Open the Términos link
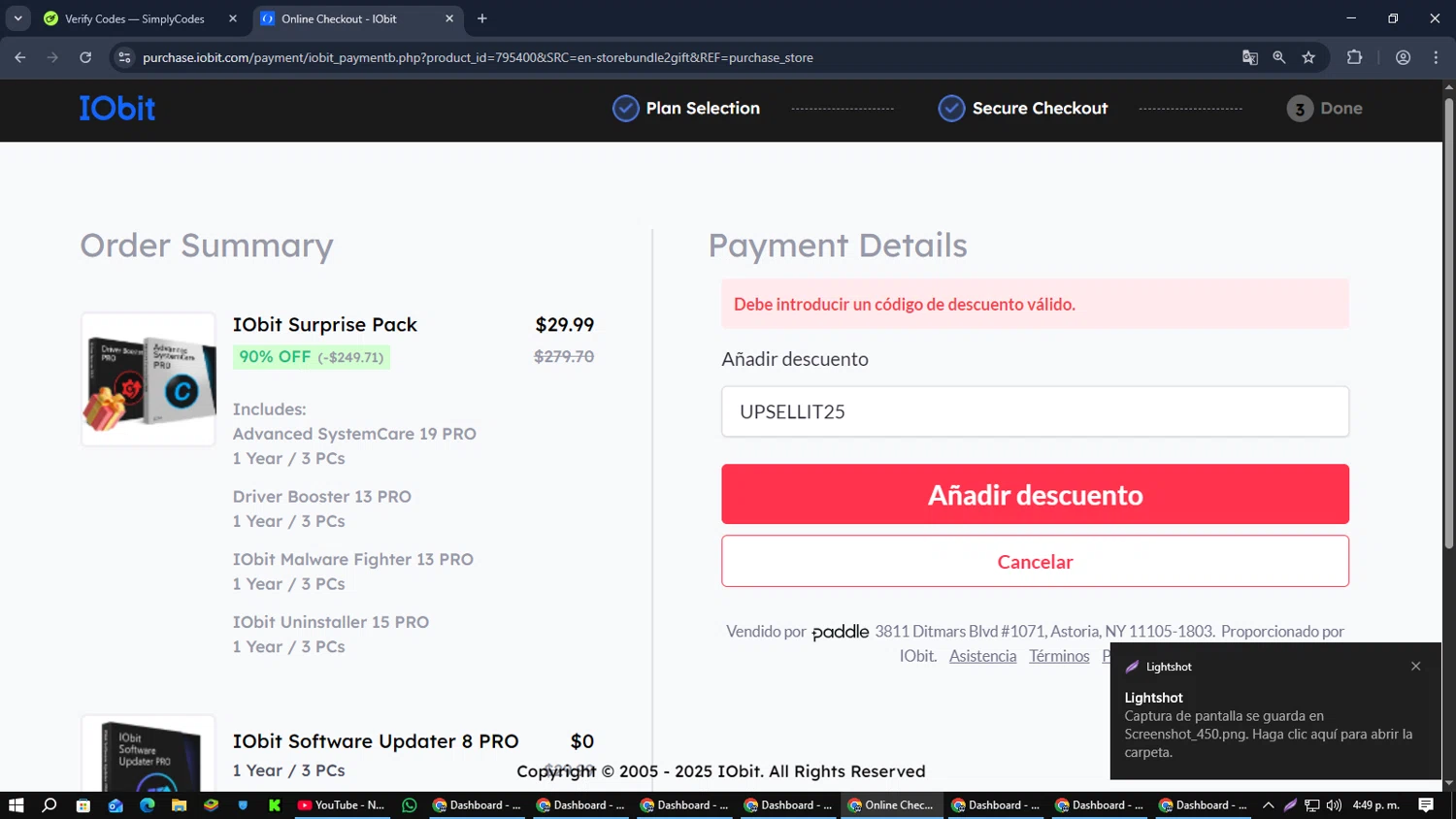The image size is (1456, 819). tap(1059, 656)
